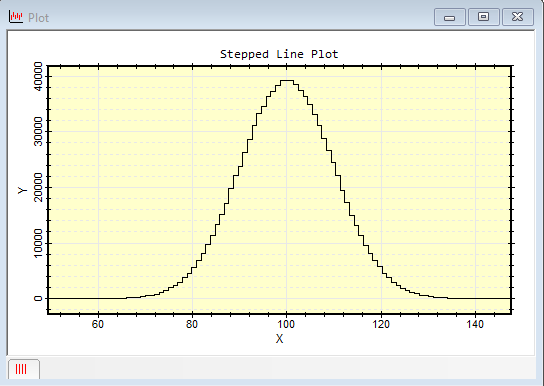Click the 60 tick label on X axis

pos(98,324)
